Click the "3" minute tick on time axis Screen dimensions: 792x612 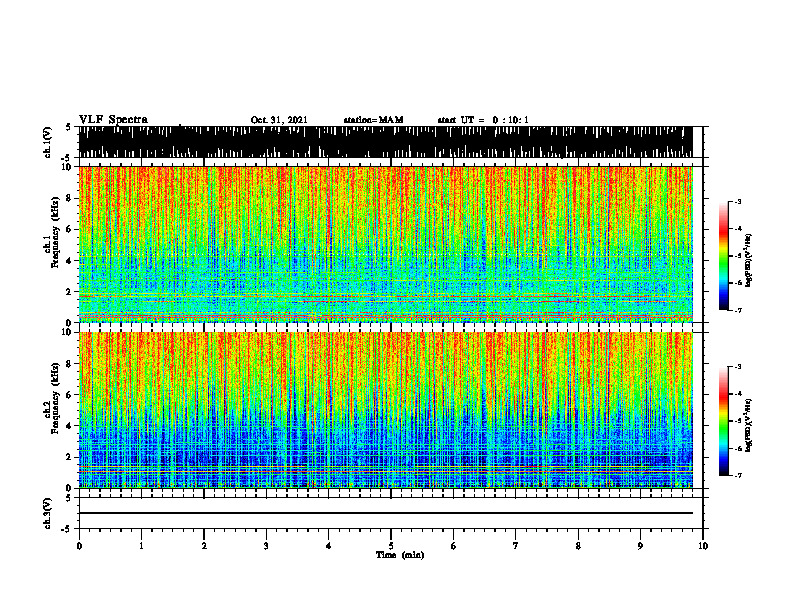click(x=266, y=546)
